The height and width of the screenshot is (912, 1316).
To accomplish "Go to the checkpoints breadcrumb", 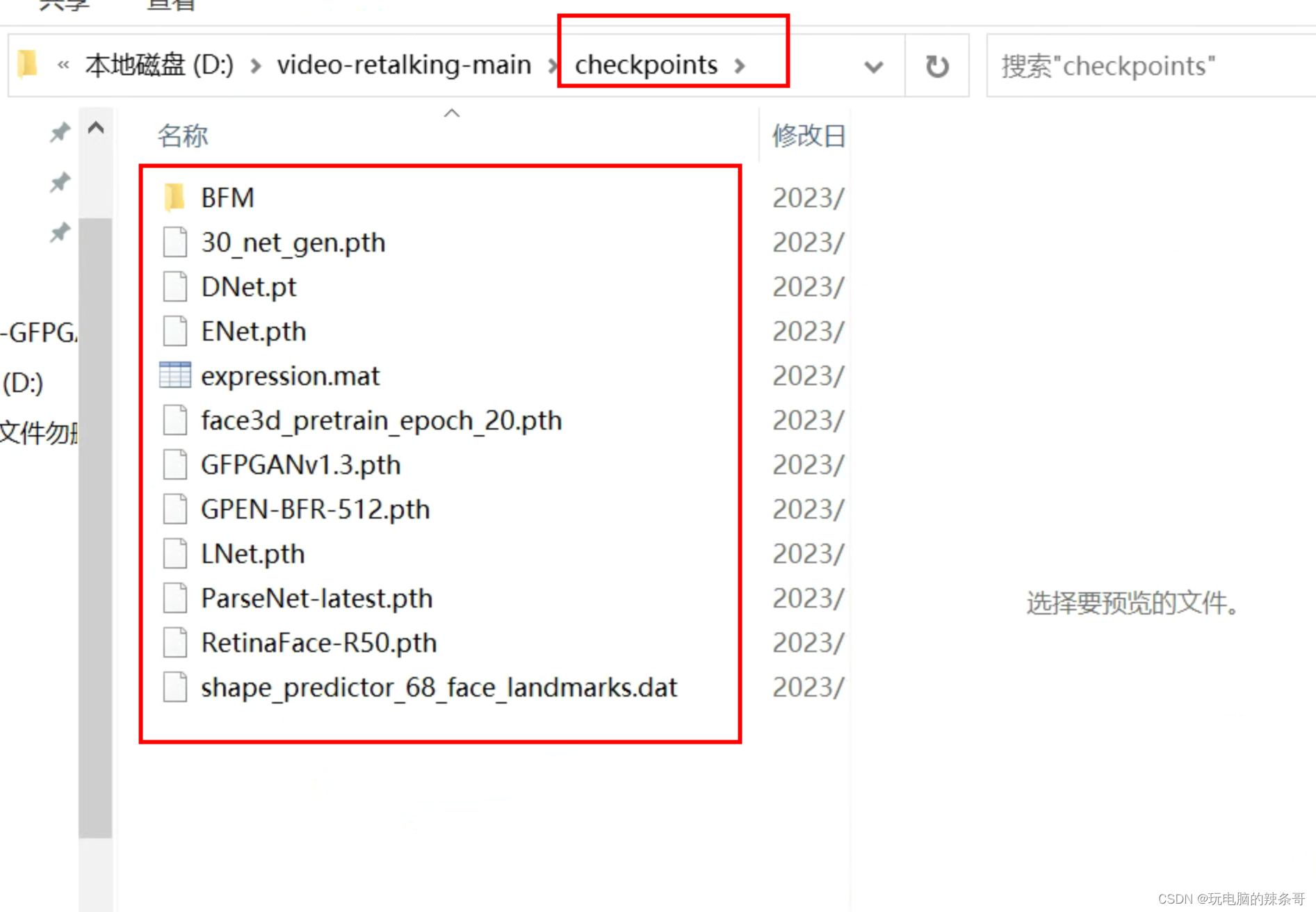I will tap(646, 65).
